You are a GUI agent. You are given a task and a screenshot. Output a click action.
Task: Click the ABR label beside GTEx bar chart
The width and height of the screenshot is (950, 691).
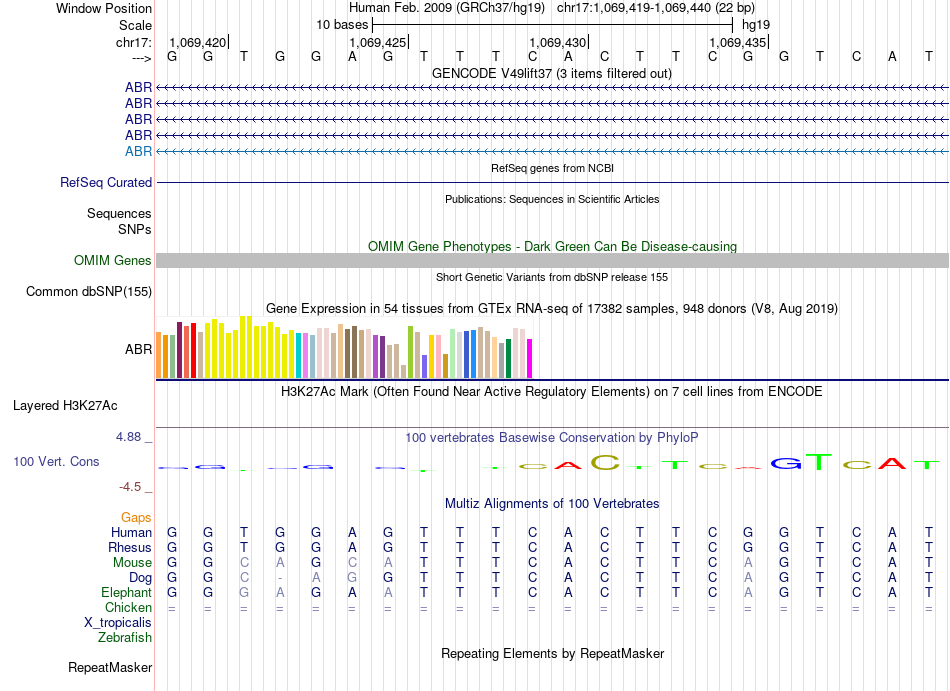(138, 349)
